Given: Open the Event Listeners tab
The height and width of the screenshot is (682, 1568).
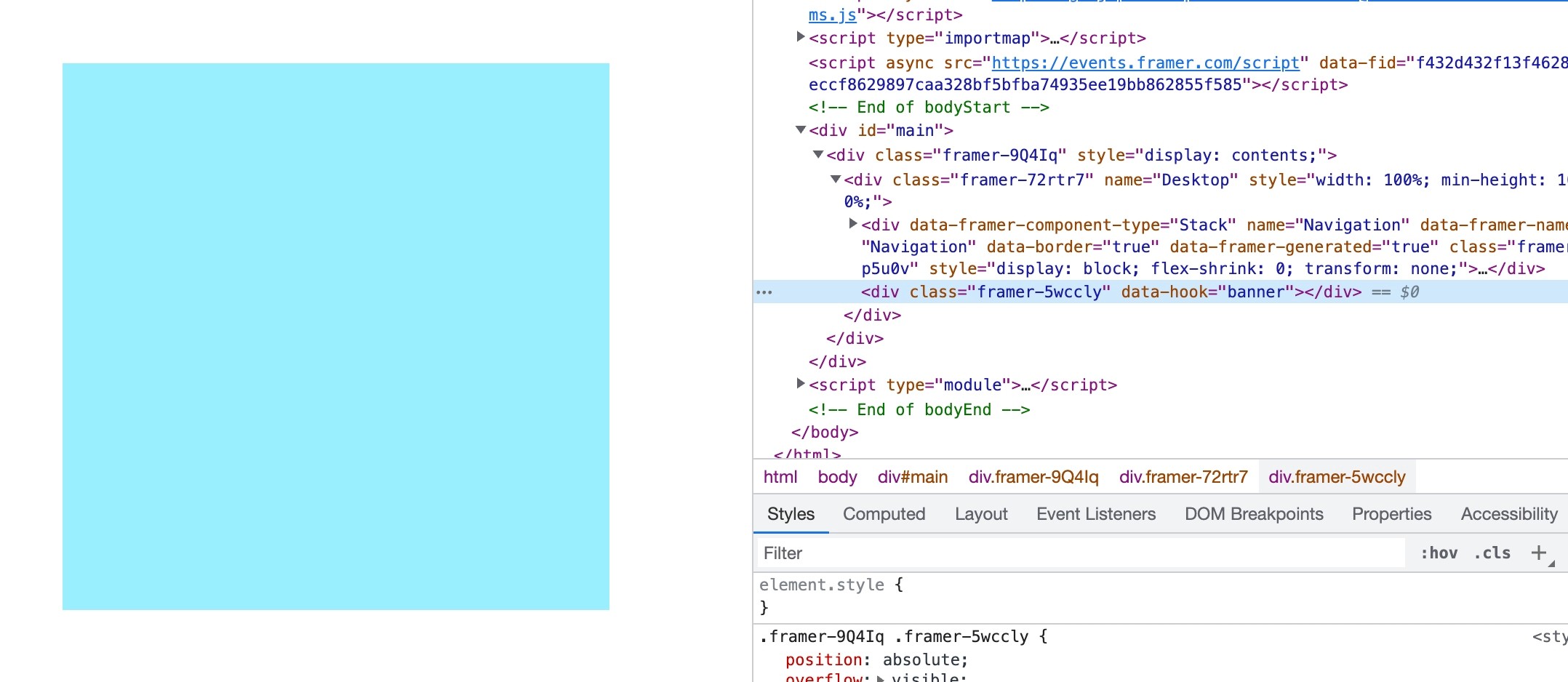Looking at the screenshot, I should 1096,514.
